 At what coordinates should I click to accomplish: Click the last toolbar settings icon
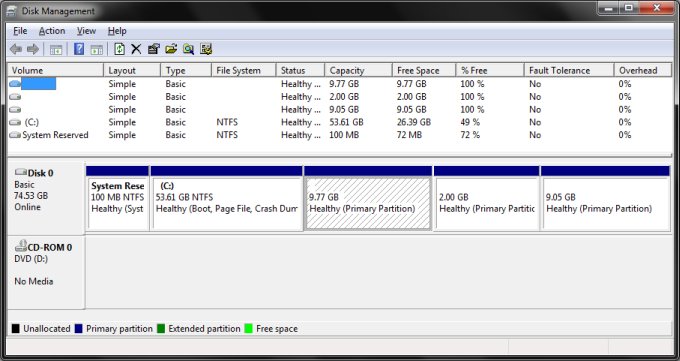click(x=206, y=49)
